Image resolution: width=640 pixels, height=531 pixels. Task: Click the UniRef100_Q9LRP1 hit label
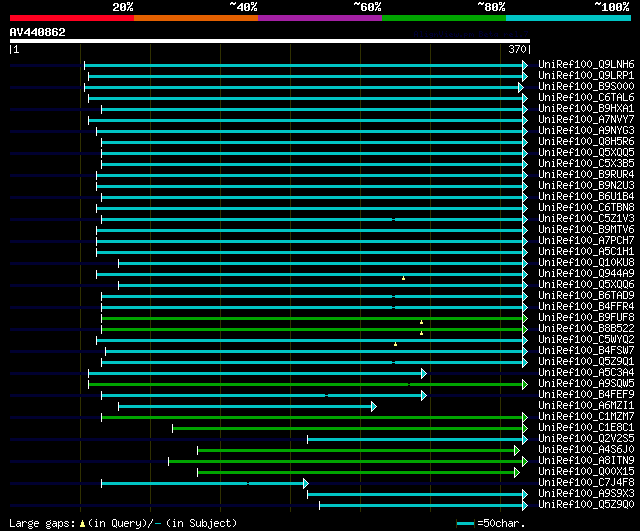pyautogui.click(x=586, y=76)
